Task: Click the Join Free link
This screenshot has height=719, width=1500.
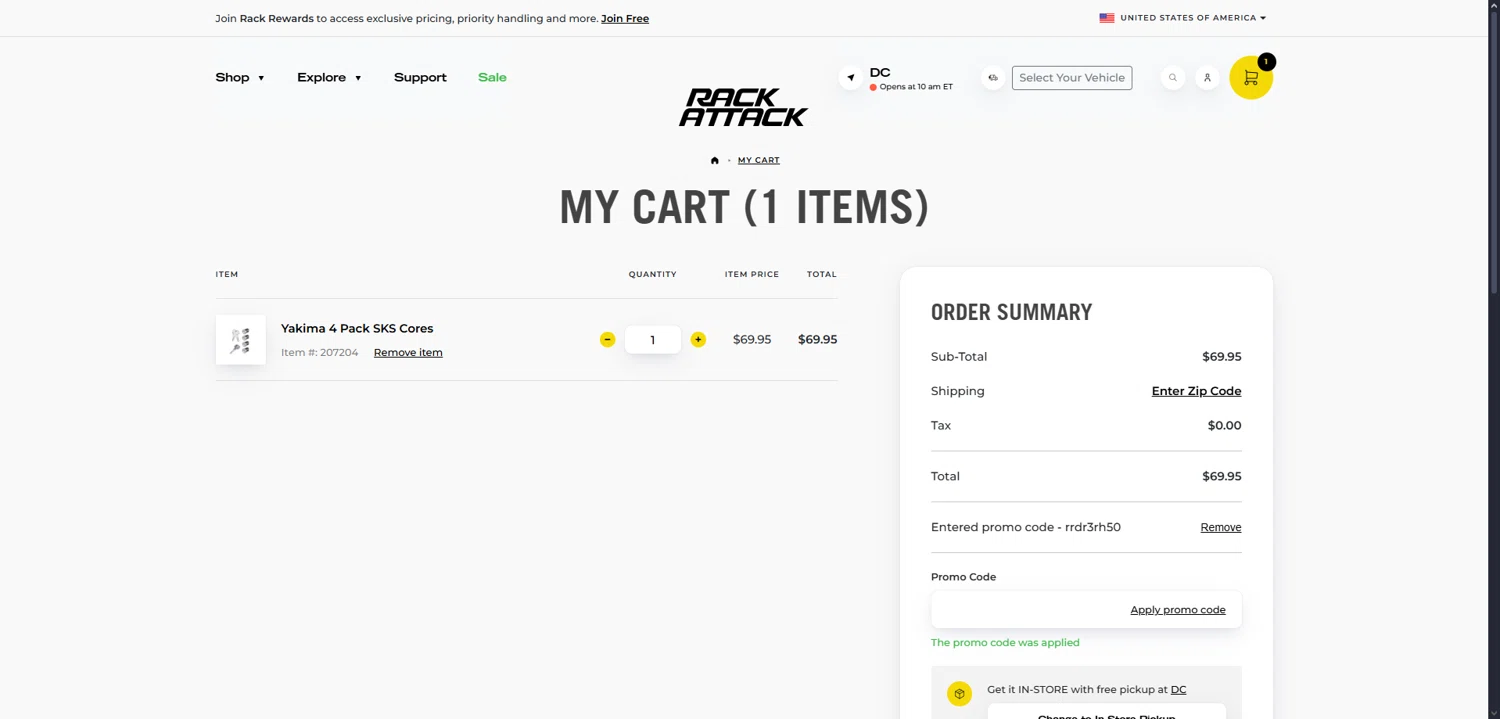Action: coord(625,18)
